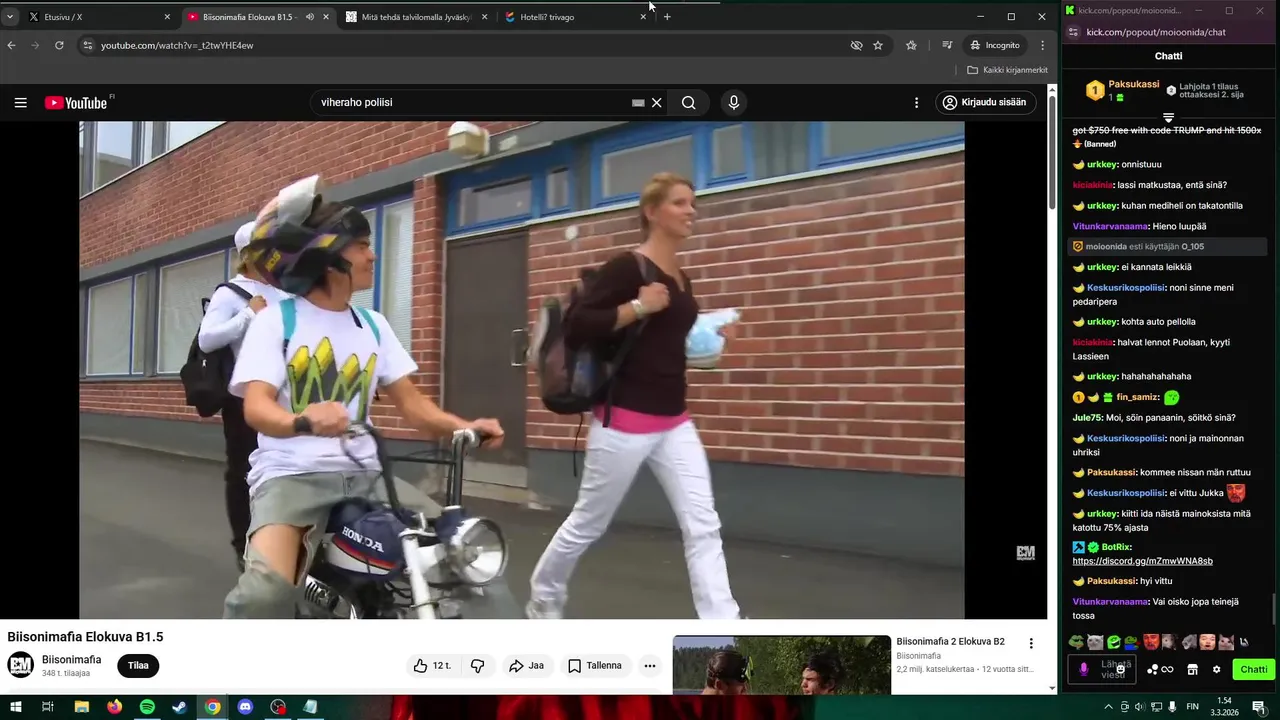Open the tab search dropdown arrow
Image resolution: width=1280 pixels, height=720 pixels.
(x=10, y=17)
